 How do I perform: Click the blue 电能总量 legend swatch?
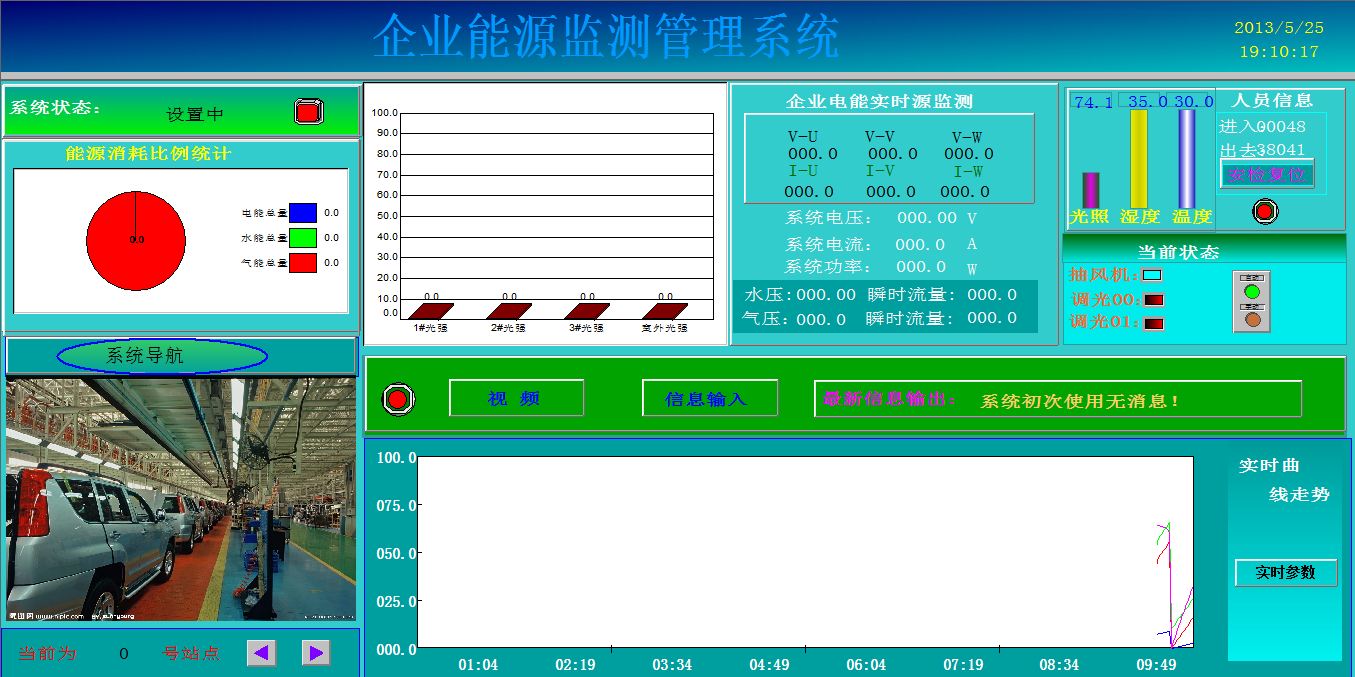[x=303, y=213]
